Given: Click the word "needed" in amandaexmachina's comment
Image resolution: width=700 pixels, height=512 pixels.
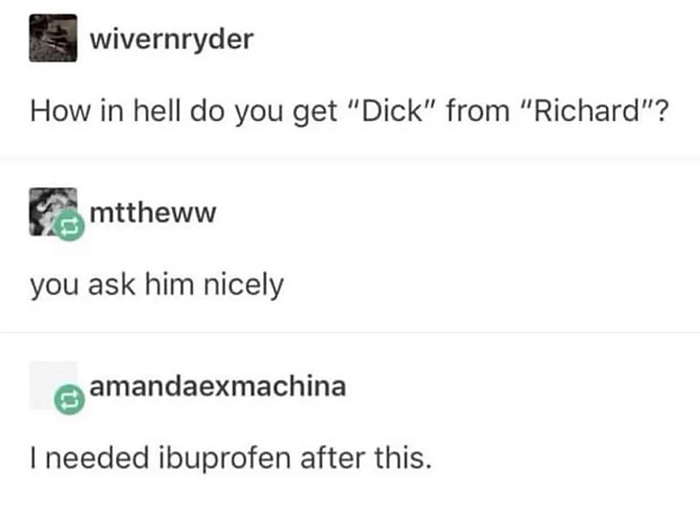Looking at the screenshot, I should [97, 458].
